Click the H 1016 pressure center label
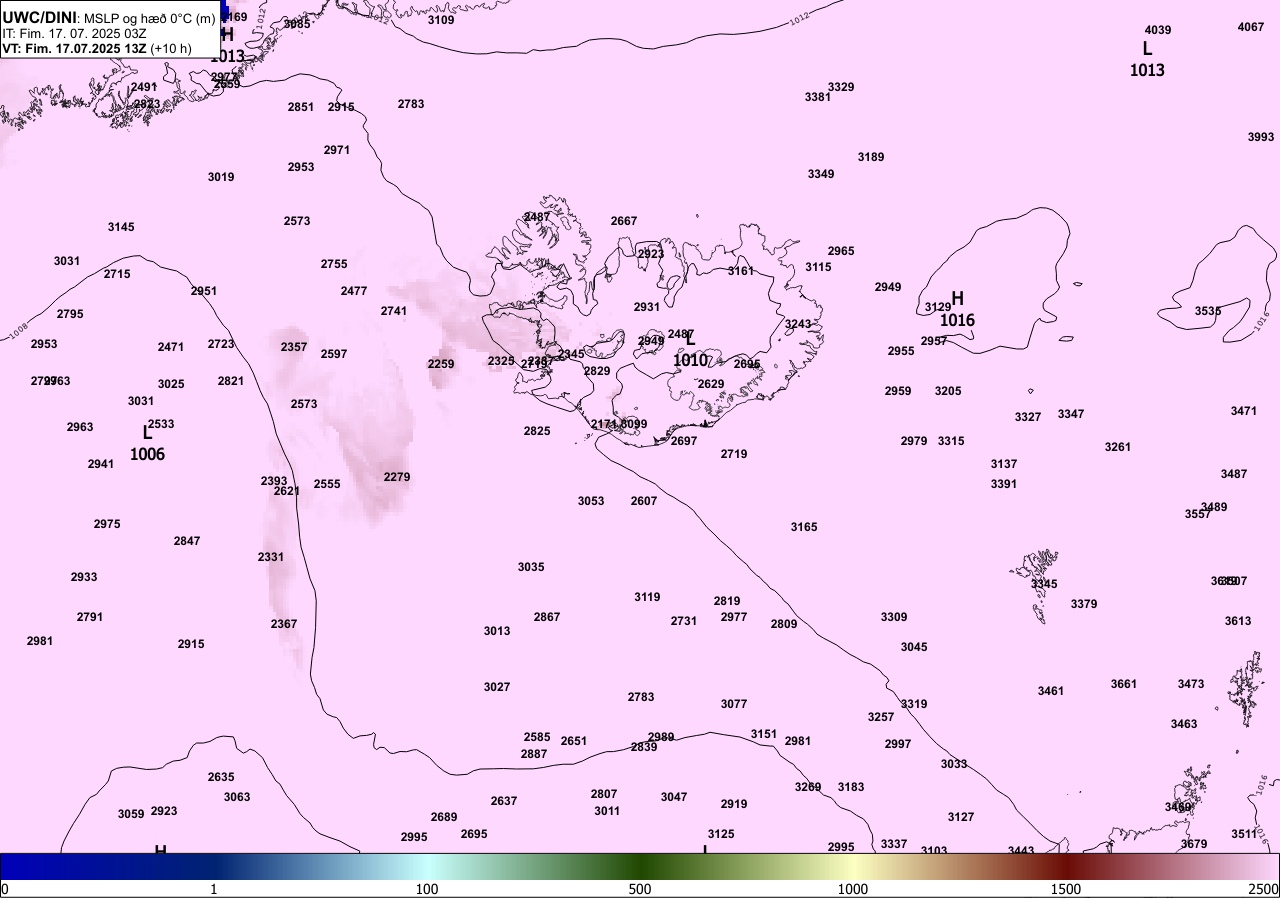The image size is (1280, 898). (957, 309)
